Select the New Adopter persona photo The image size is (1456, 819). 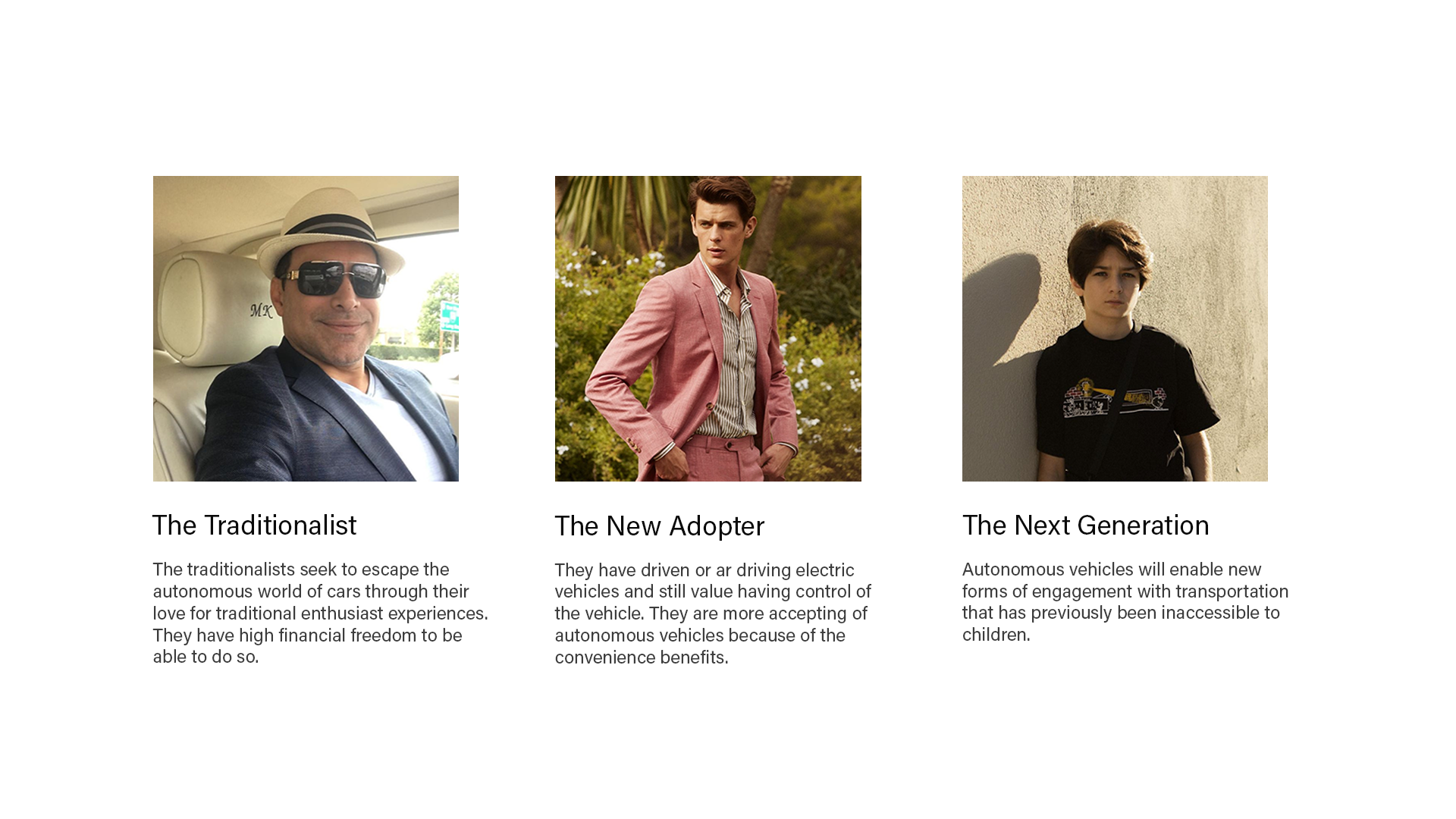point(708,328)
